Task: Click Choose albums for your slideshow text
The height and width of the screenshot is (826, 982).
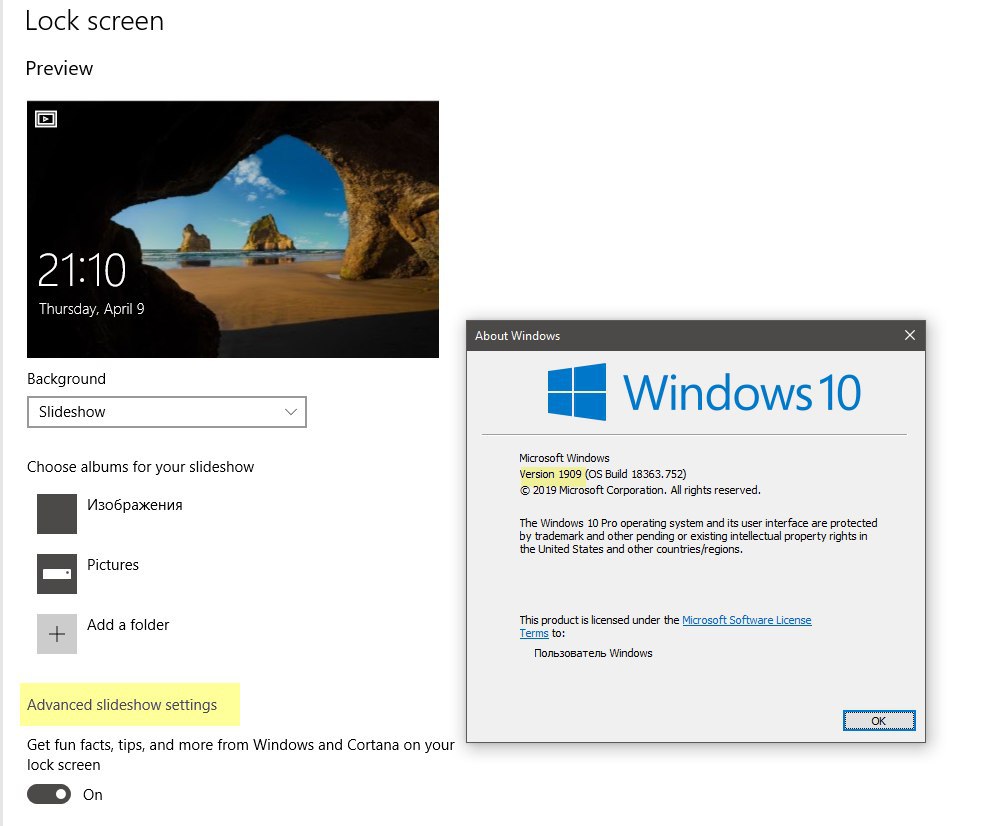Action: 140,467
